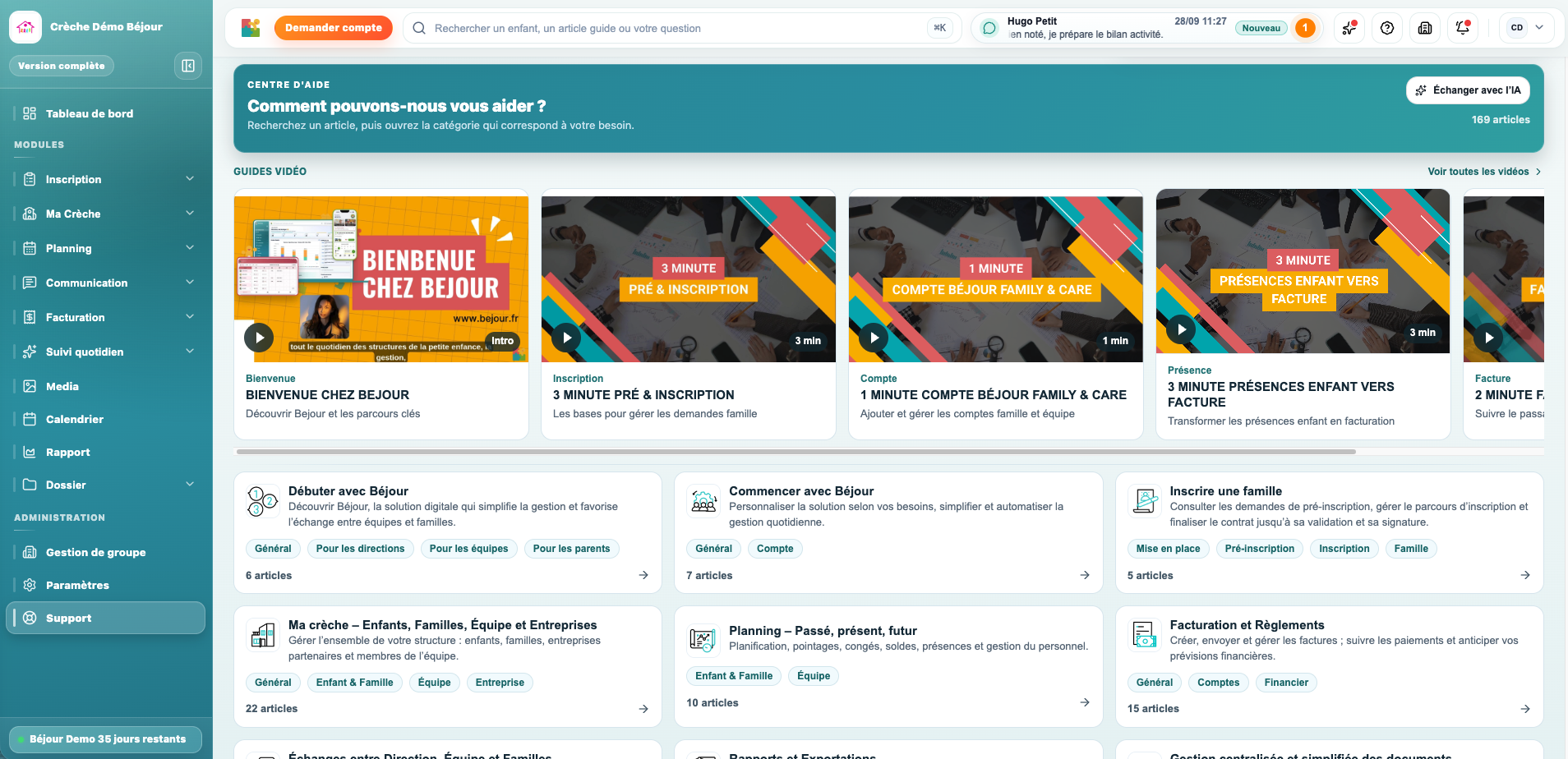
Task: Open Gestion de groupe
Action: 106,552
